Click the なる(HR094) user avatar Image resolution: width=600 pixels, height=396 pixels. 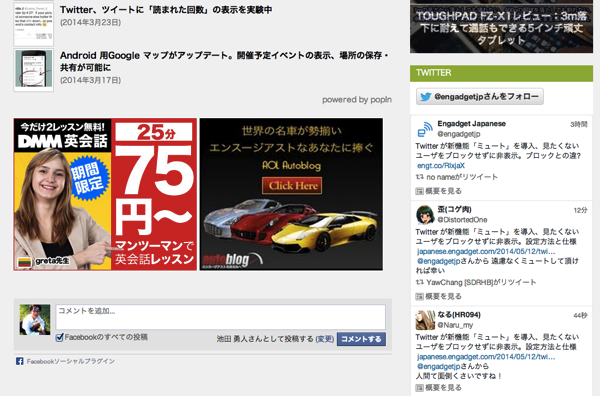pos(425,320)
